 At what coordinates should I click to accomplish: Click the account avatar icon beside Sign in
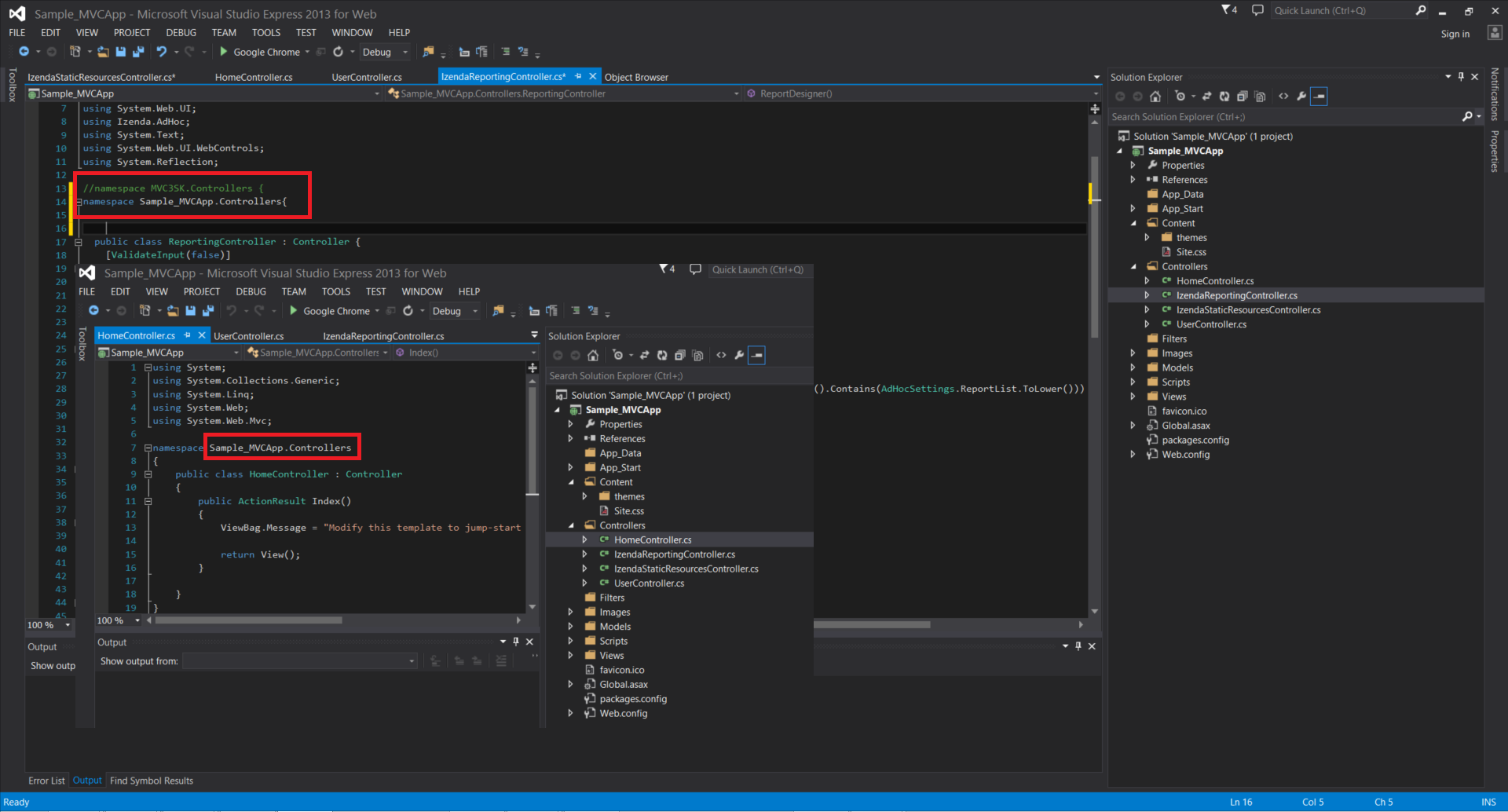click(x=1495, y=33)
